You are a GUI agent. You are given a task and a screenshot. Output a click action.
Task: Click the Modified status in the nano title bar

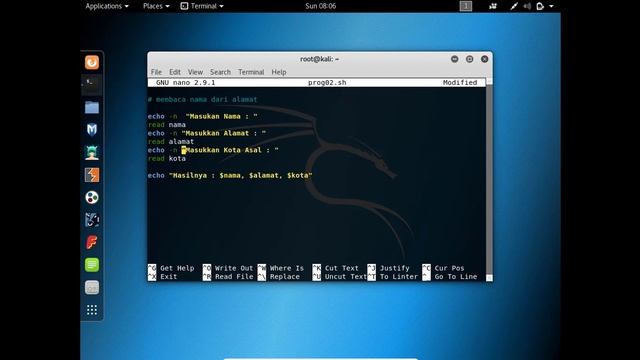coord(460,82)
